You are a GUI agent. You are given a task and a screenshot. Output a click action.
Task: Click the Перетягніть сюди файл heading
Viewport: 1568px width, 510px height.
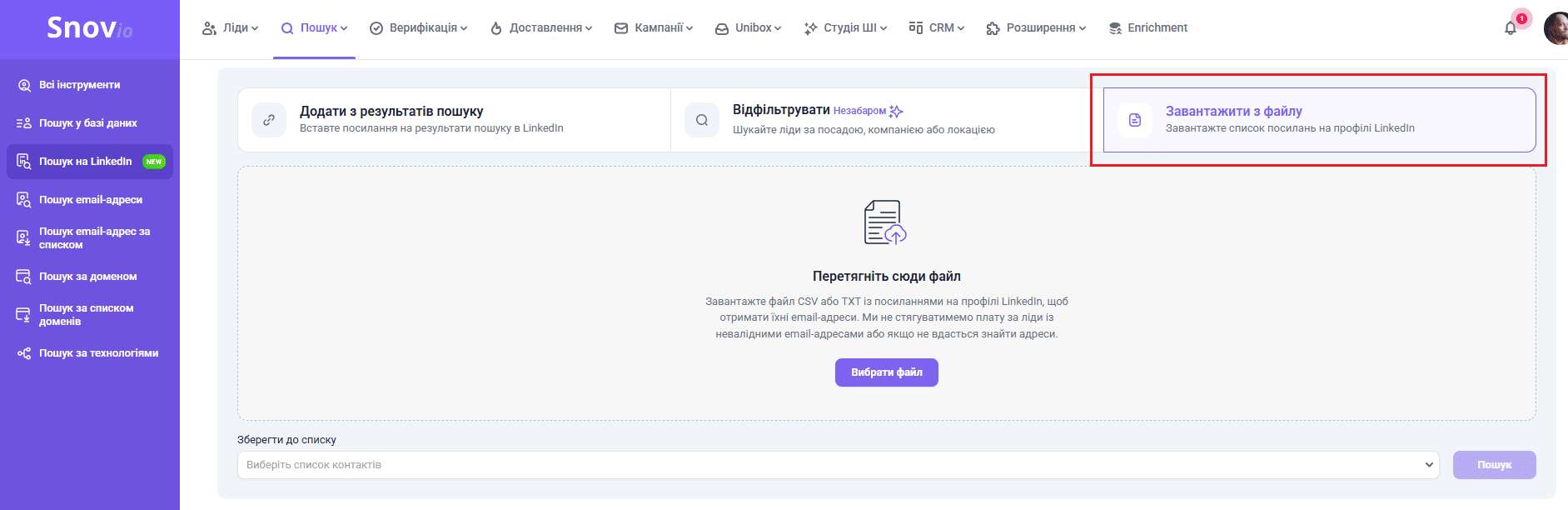tap(887, 277)
